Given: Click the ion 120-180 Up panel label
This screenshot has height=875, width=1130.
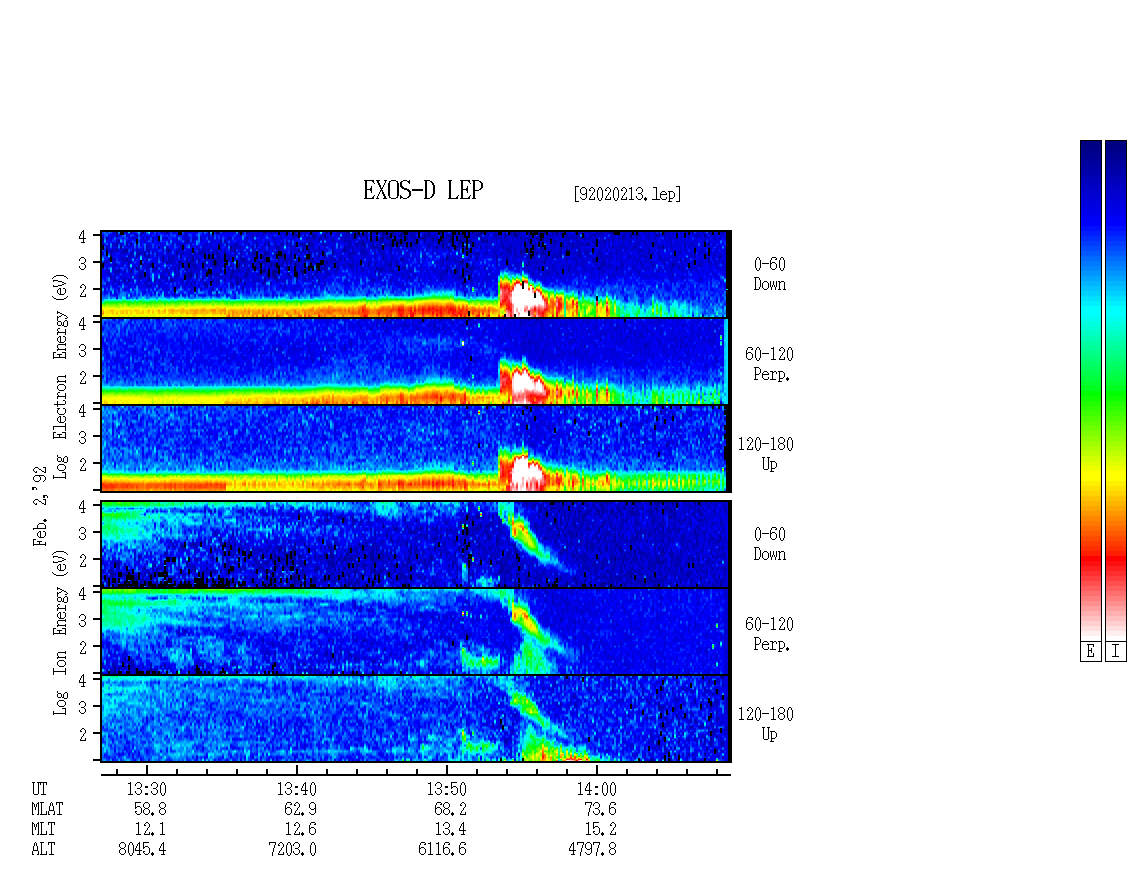Looking at the screenshot, I should pos(765,724).
